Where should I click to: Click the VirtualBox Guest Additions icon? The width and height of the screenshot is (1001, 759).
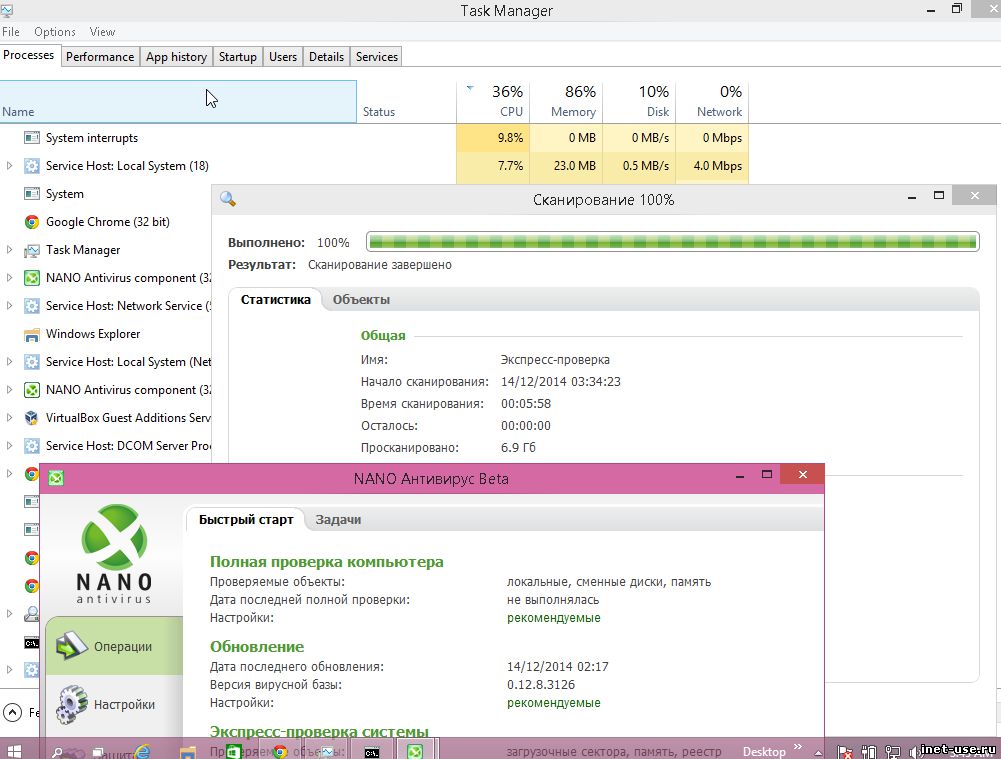pos(31,418)
